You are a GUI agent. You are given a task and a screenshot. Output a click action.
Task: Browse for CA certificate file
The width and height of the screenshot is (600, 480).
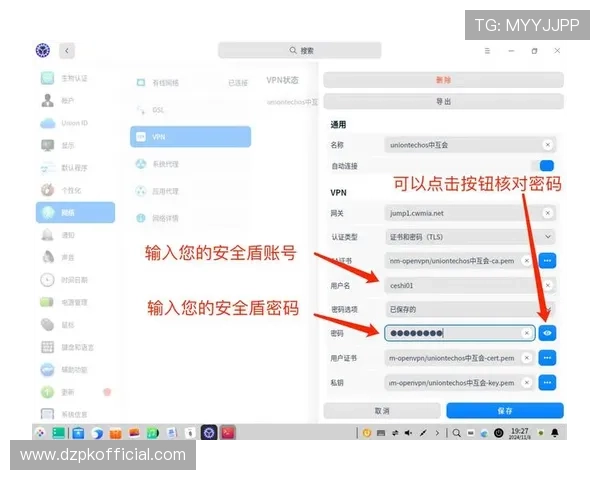(x=547, y=261)
